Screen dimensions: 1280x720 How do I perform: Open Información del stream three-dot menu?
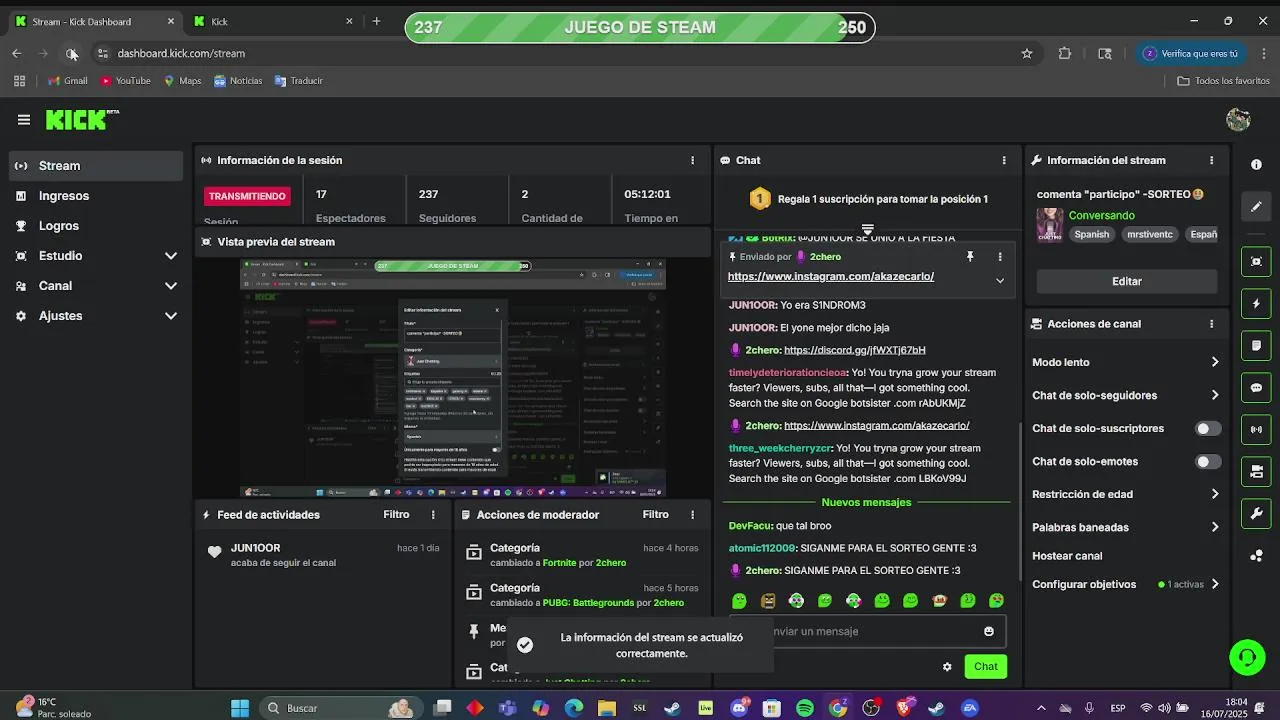[1211, 160]
